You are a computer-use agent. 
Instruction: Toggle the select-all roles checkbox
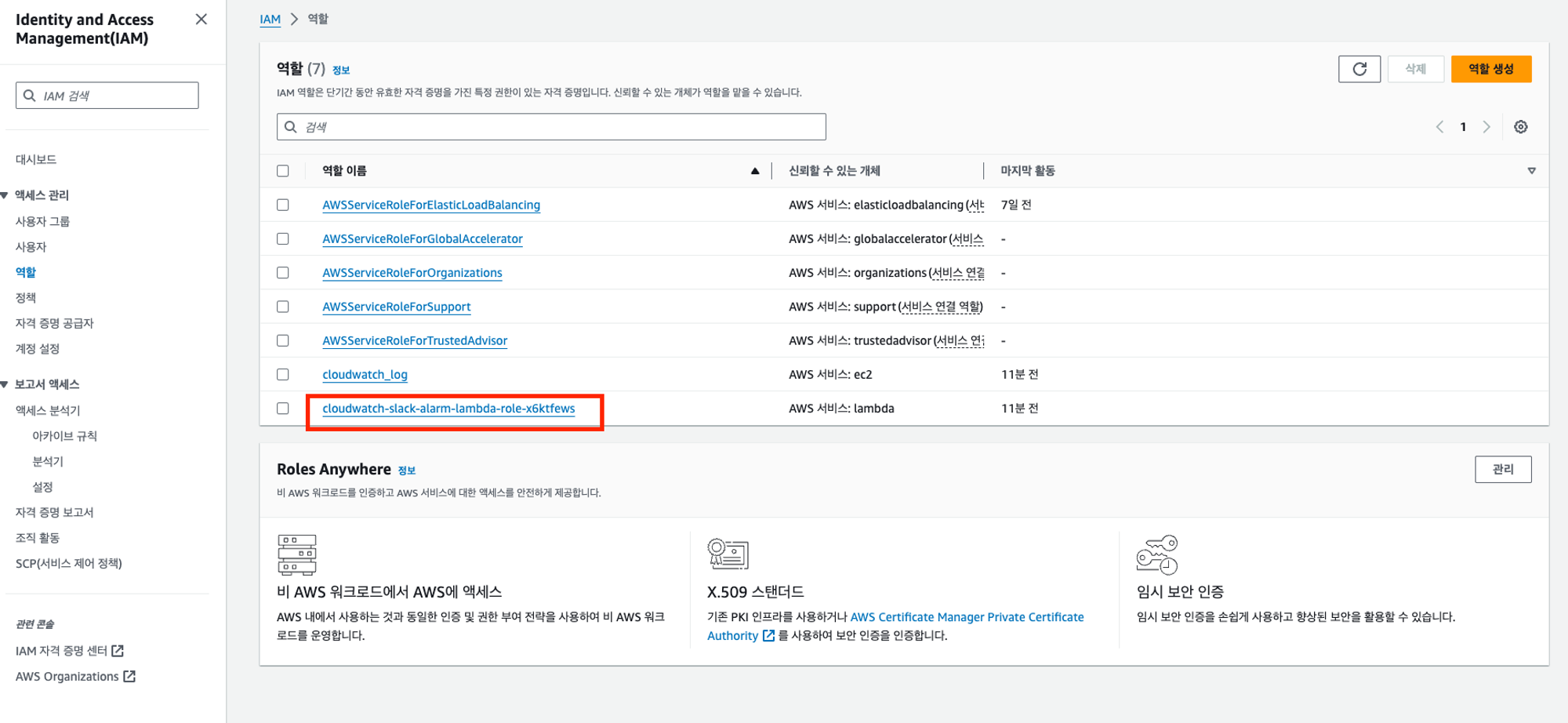click(x=283, y=171)
